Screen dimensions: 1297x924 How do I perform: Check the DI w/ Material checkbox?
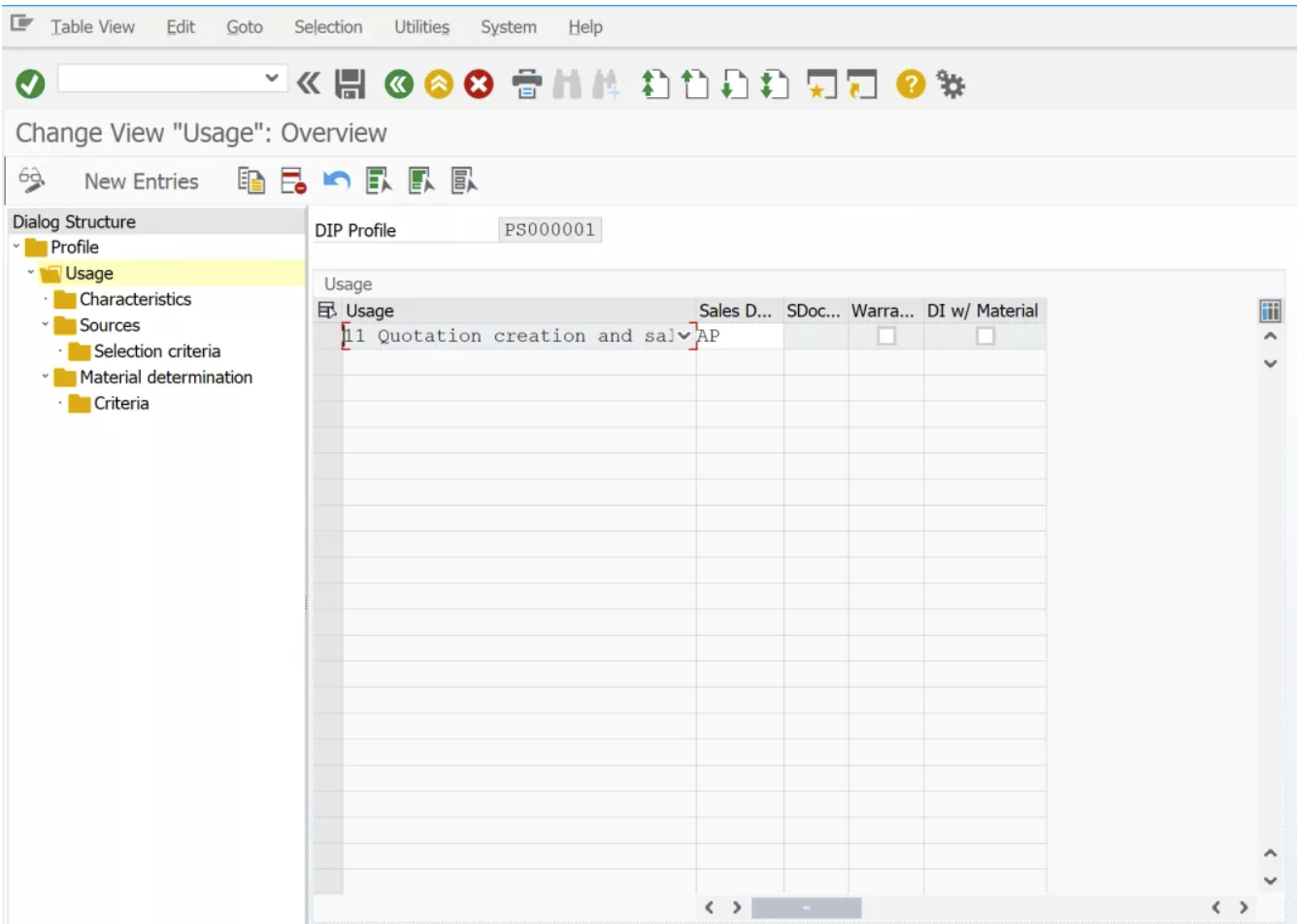[x=985, y=335]
